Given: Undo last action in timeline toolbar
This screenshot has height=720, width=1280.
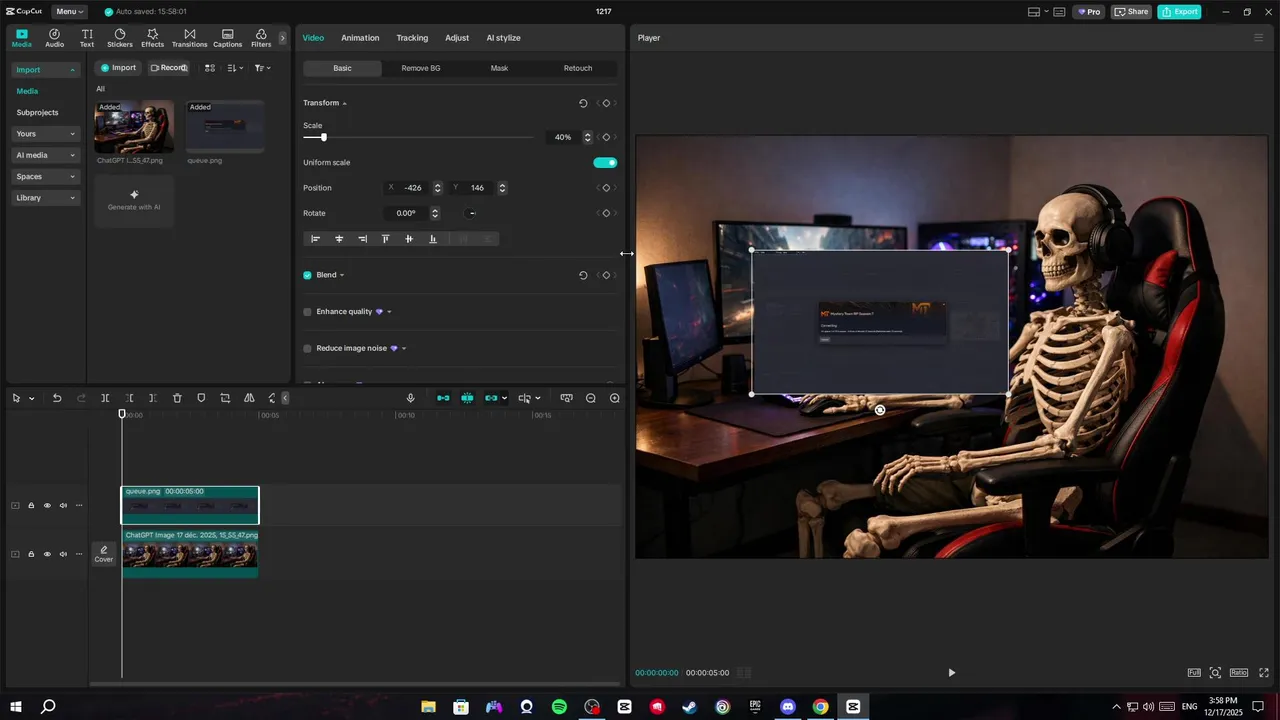Looking at the screenshot, I should tap(57, 398).
